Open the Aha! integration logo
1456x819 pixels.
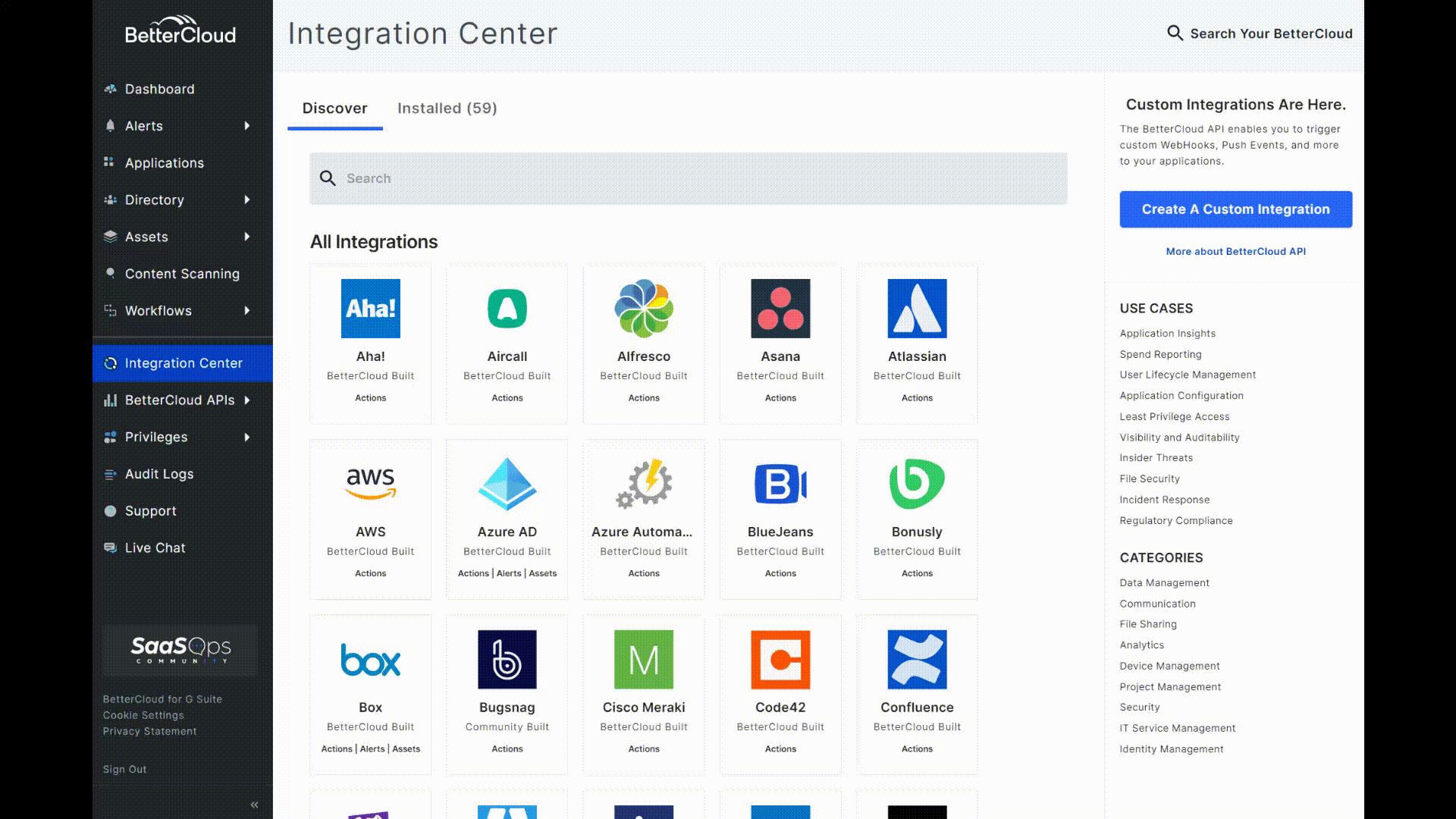[x=370, y=309]
